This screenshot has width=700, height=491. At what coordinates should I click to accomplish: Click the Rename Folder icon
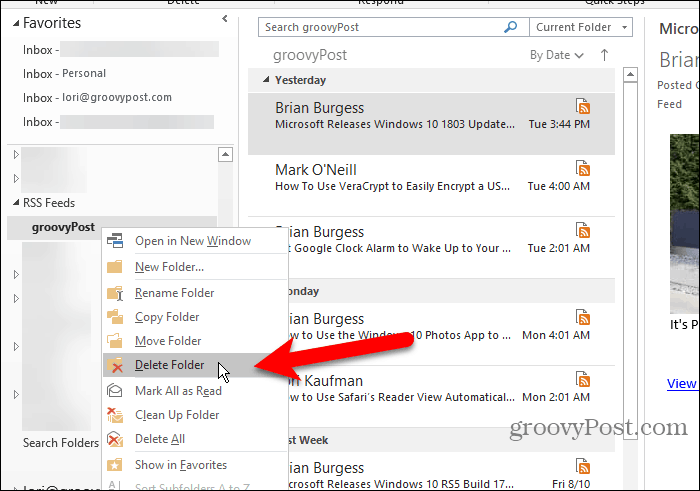coord(115,293)
